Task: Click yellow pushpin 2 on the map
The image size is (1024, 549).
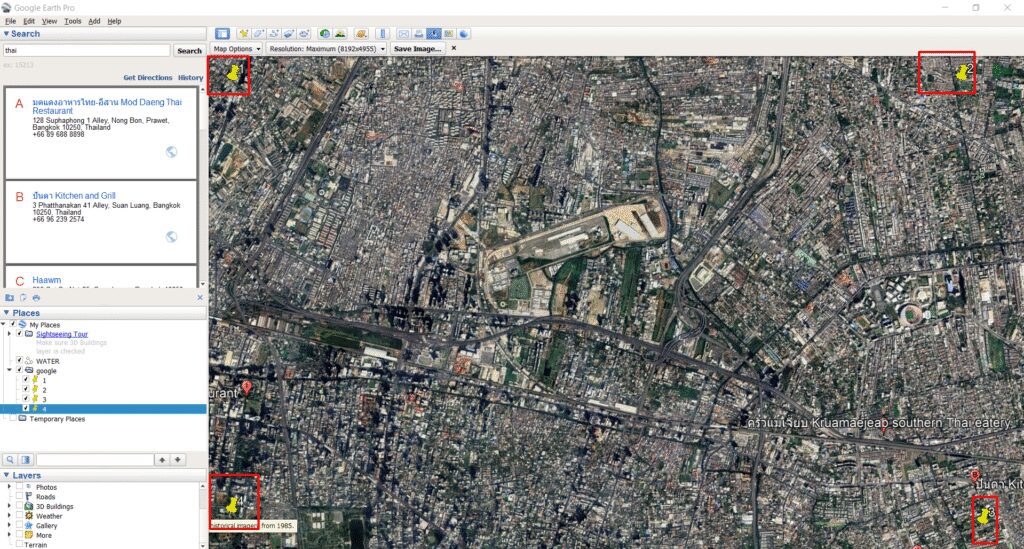Action: (961, 72)
